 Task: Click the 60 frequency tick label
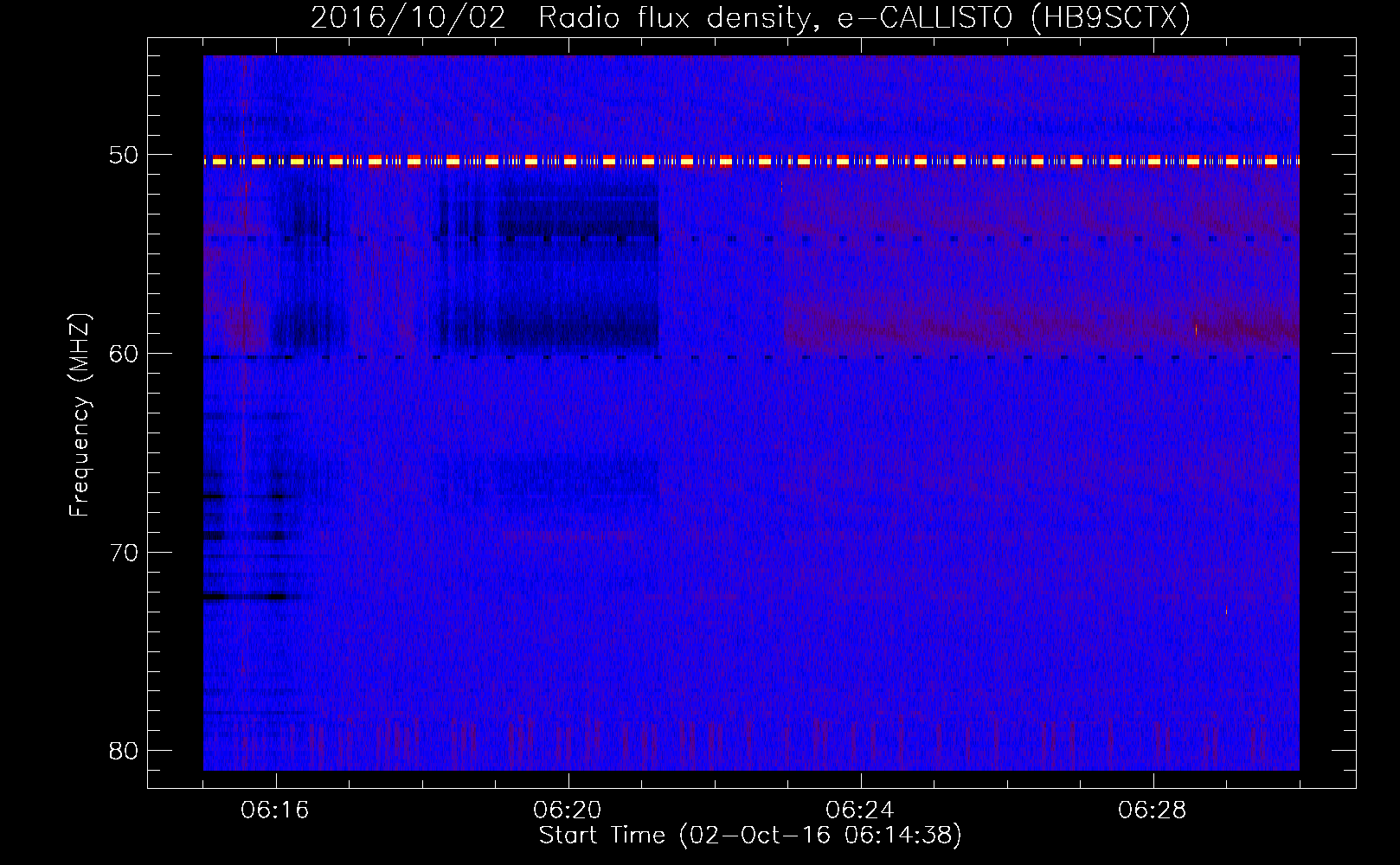pos(124,353)
